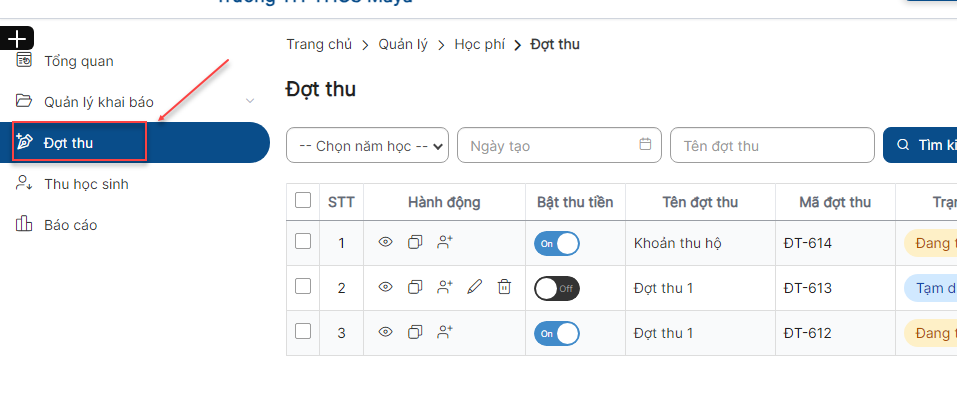Turn off payment toggle for Khoản thu hộ
The image size is (957, 399).
point(557,243)
